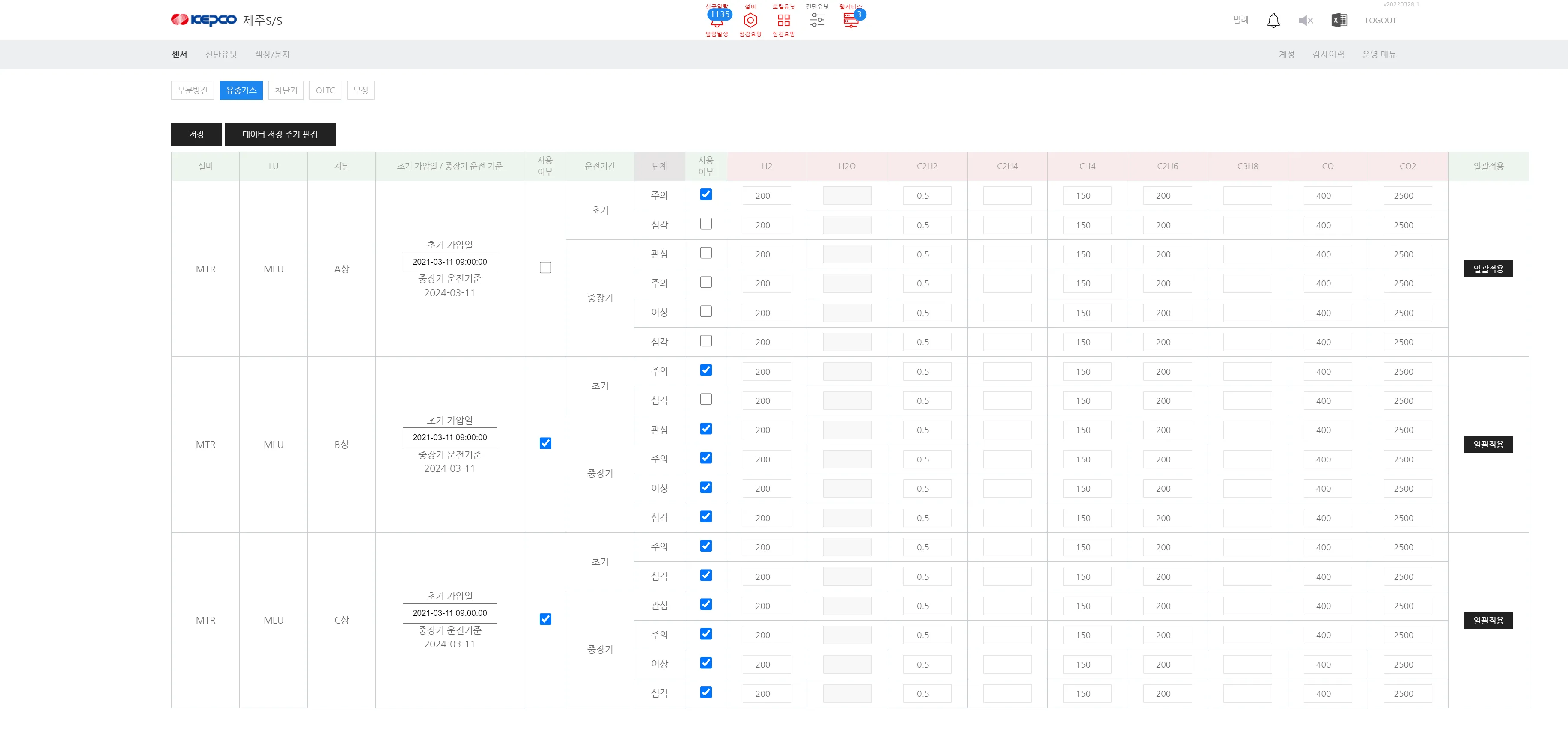Click 일괄적용 button for C상 row
1568x731 pixels.
1488,620
